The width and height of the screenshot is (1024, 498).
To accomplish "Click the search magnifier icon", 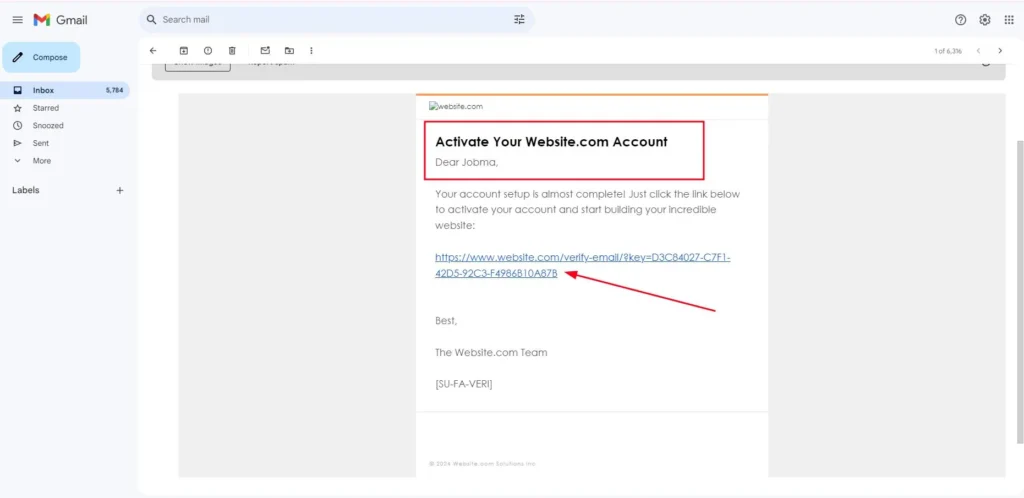I will point(152,20).
